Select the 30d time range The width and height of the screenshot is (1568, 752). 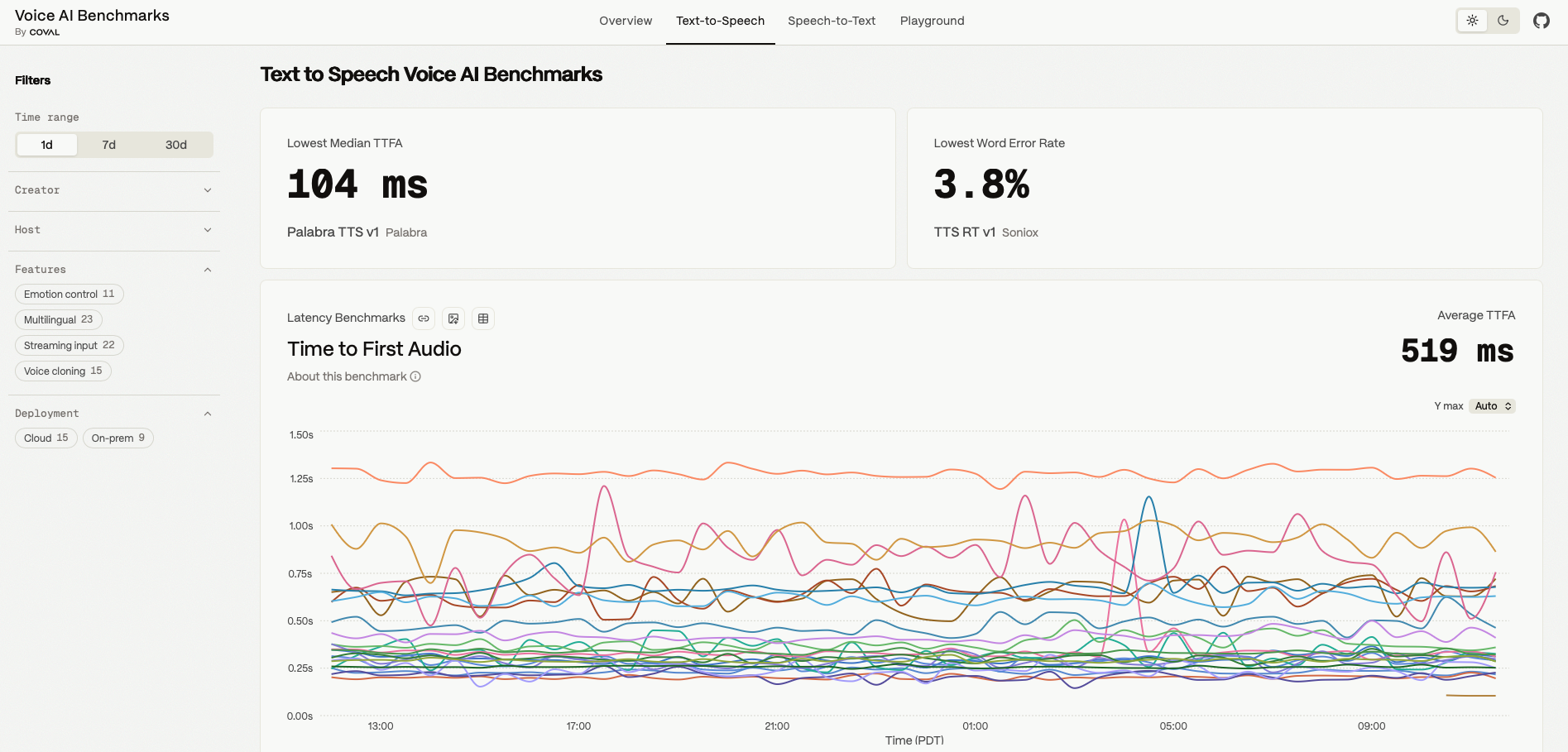[176, 145]
